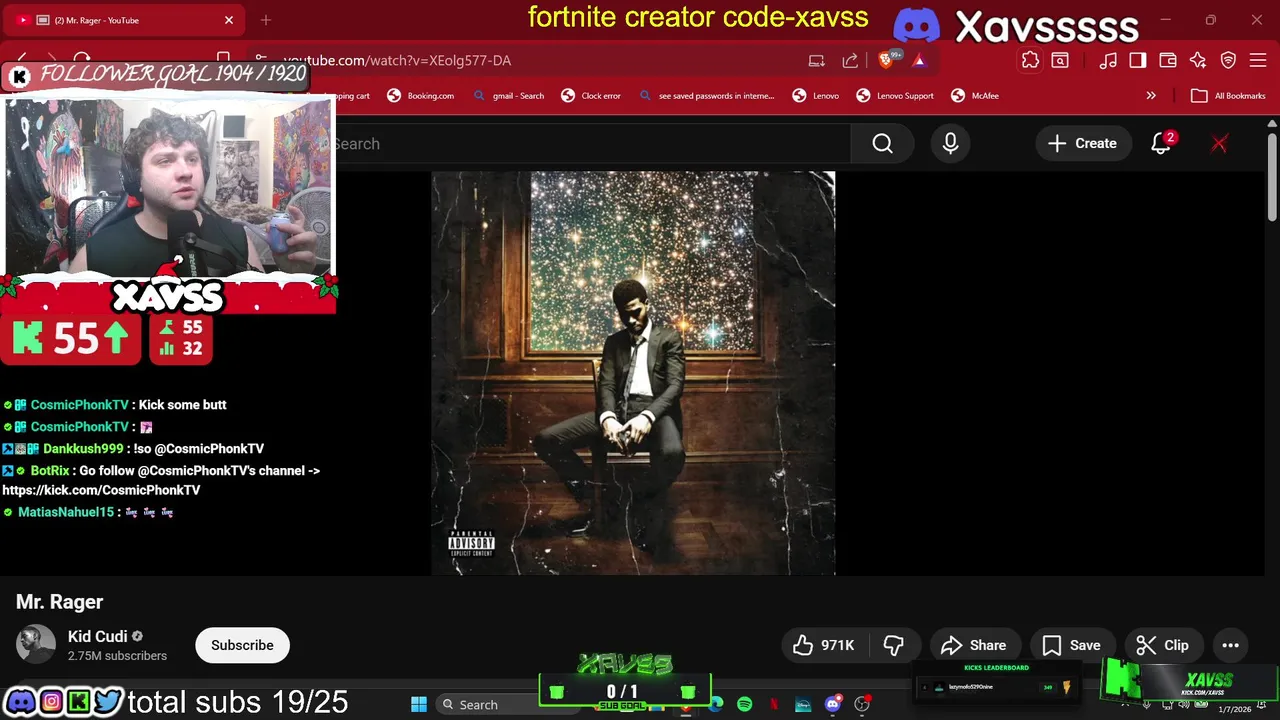
Task: Open the Brave Shields lion icon
Action: point(886,60)
